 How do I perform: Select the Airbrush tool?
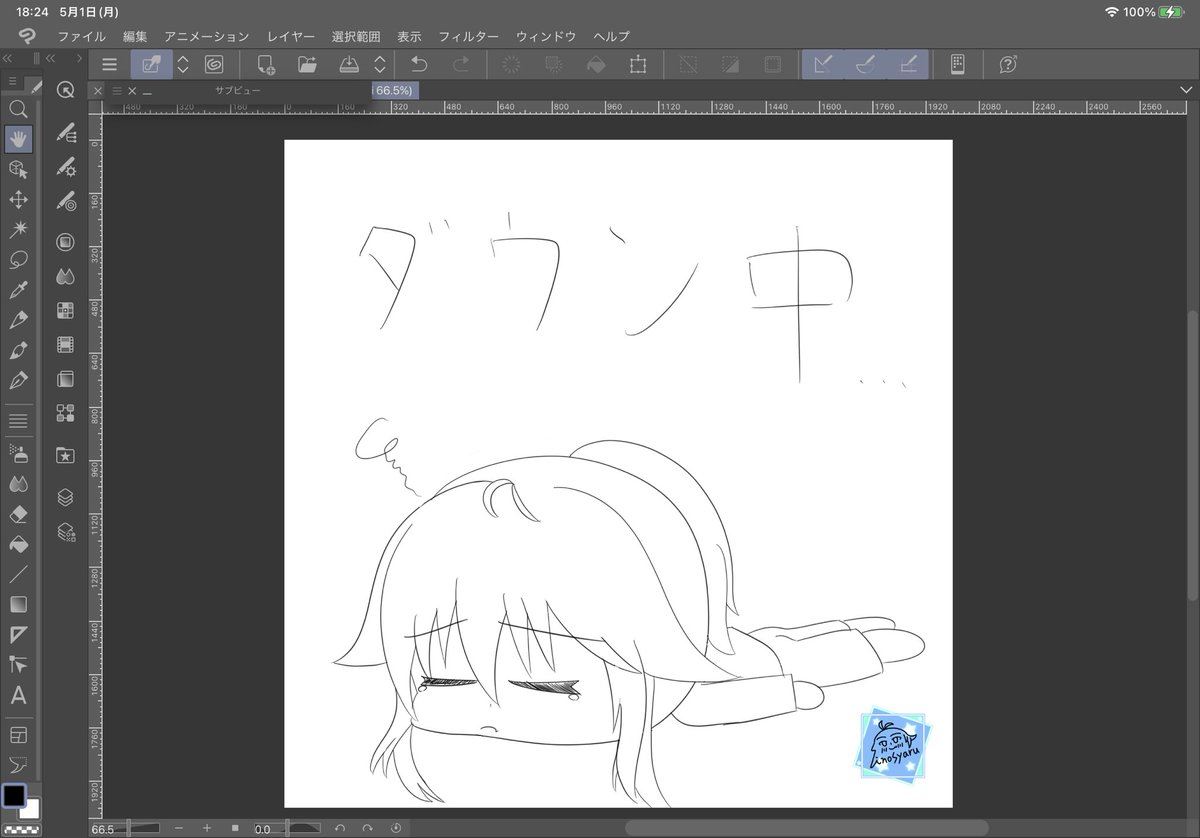18,454
